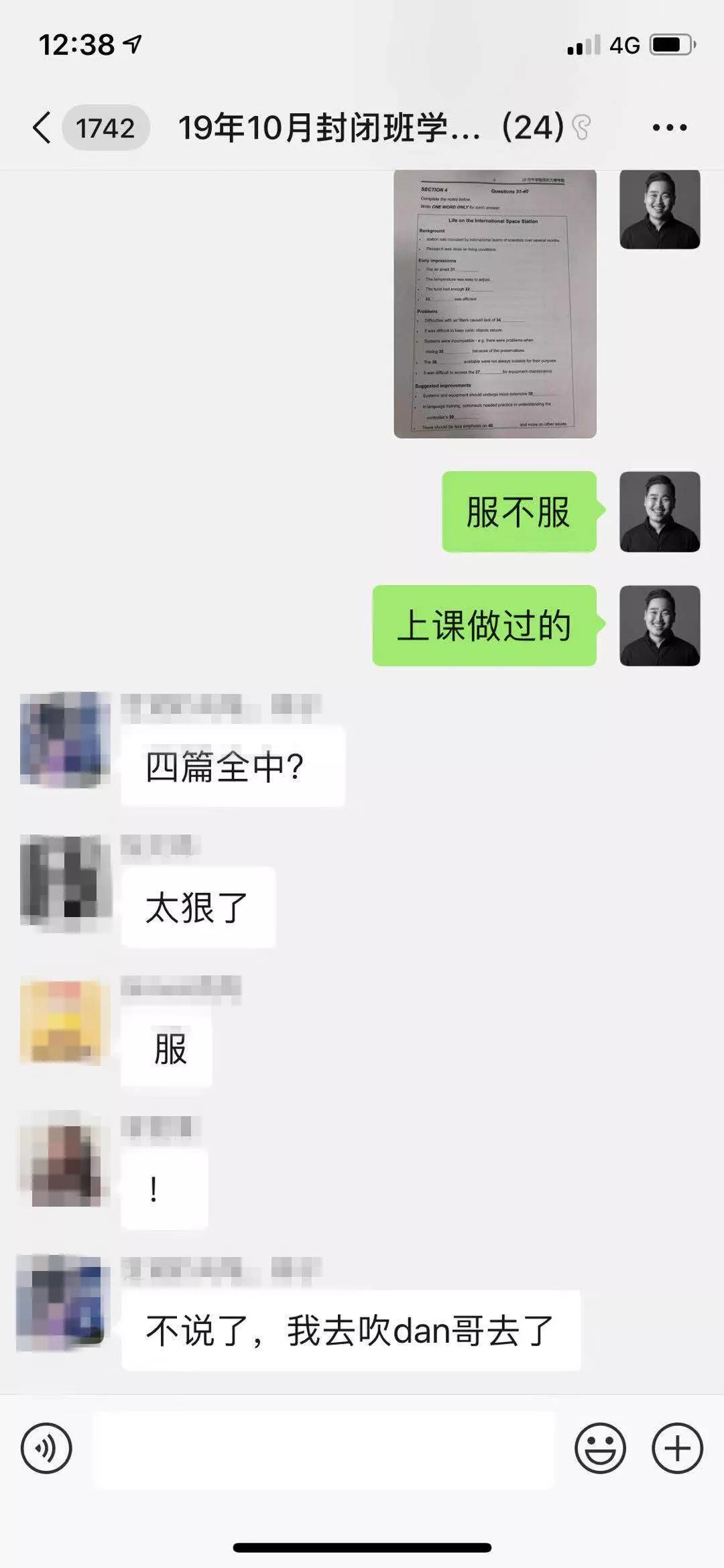This screenshot has width=724, height=1568.
Task: Tap the green bubble '上课做过的'
Action: [485, 625]
